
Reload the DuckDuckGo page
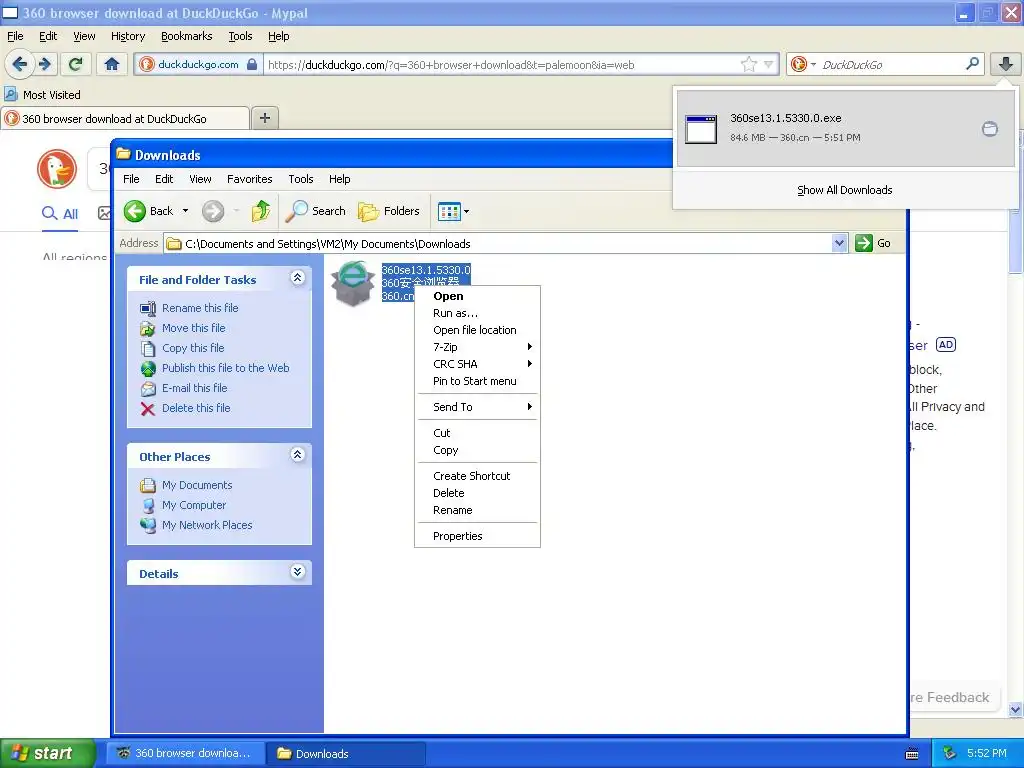76,64
